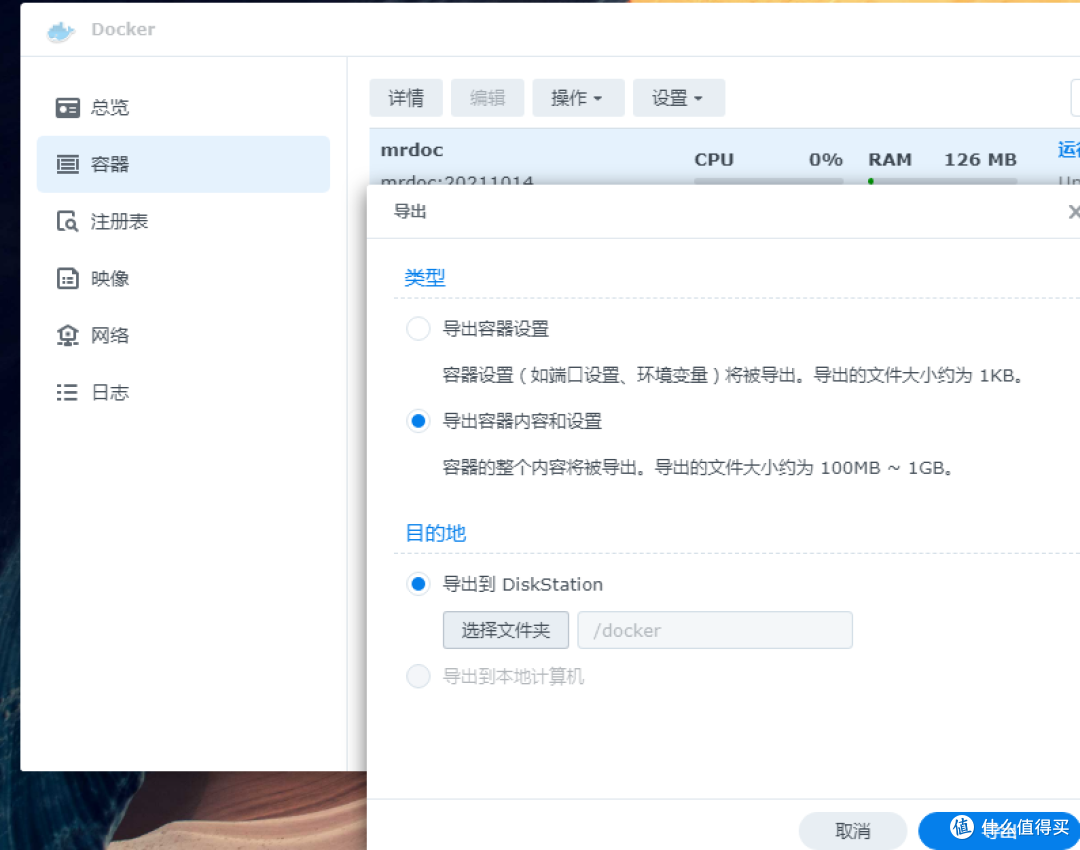Select the 导出容器设置 radio option

coord(418,327)
